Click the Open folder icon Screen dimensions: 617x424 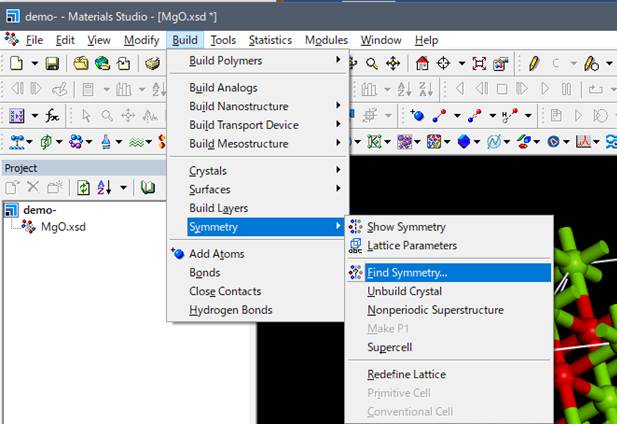(x=81, y=63)
